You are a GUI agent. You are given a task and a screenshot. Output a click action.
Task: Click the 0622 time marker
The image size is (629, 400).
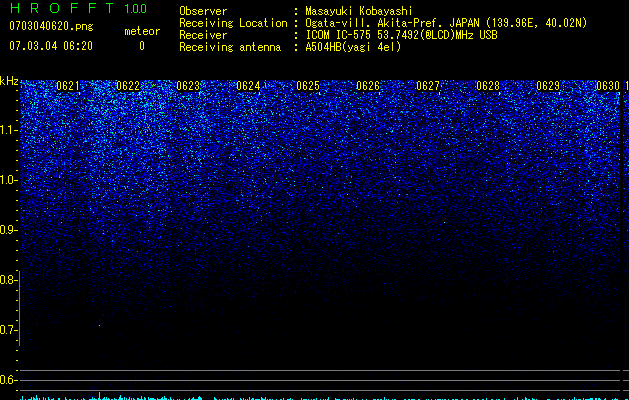(x=128, y=86)
